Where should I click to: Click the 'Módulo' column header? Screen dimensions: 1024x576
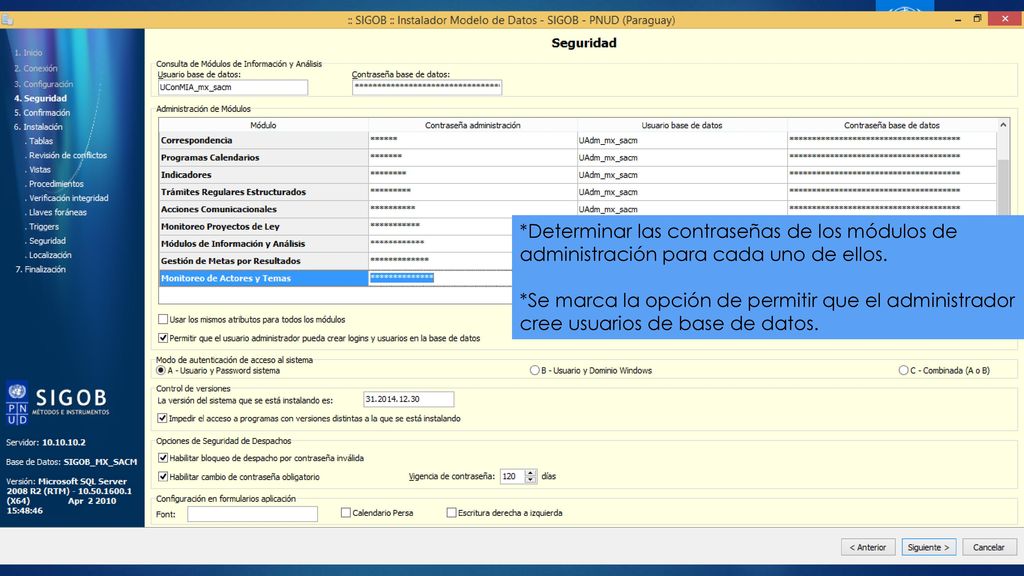coord(263,125)
